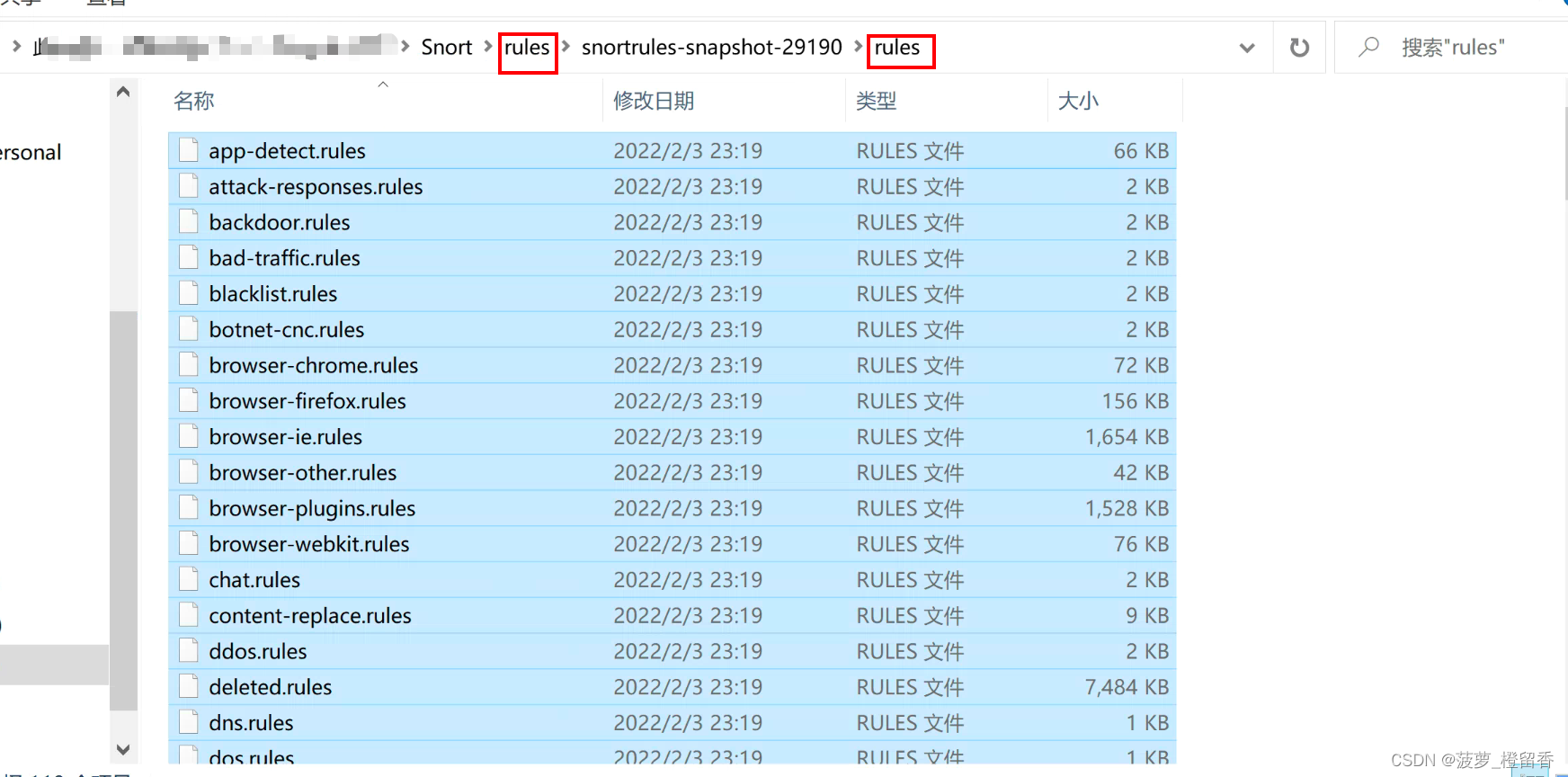Viewport: 1568px width, 777px height.
Task: Select the ddos.rules file name
Action: (258, 651)
